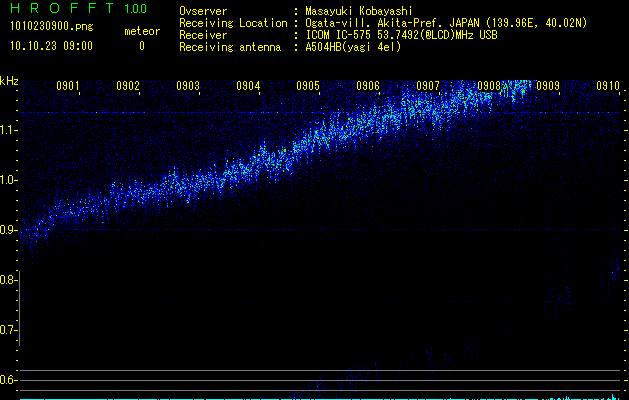Select the Ogata-vill. Akita-Pref. JAPAN location text
The width and height of the screenshot is (629, 400).
coord(446,23)
